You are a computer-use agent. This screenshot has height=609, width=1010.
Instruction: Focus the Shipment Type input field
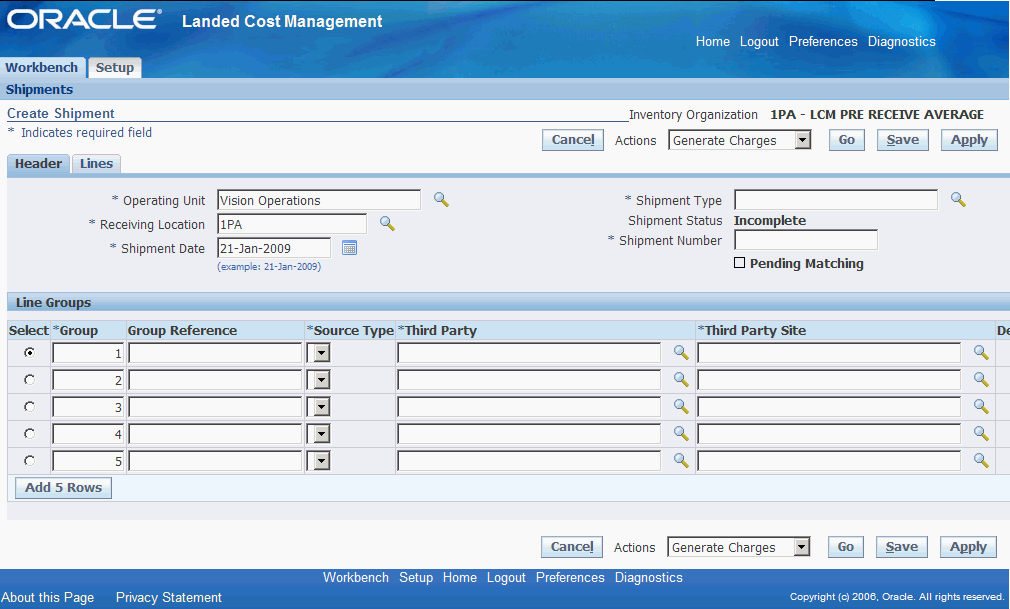pos(836,200)
